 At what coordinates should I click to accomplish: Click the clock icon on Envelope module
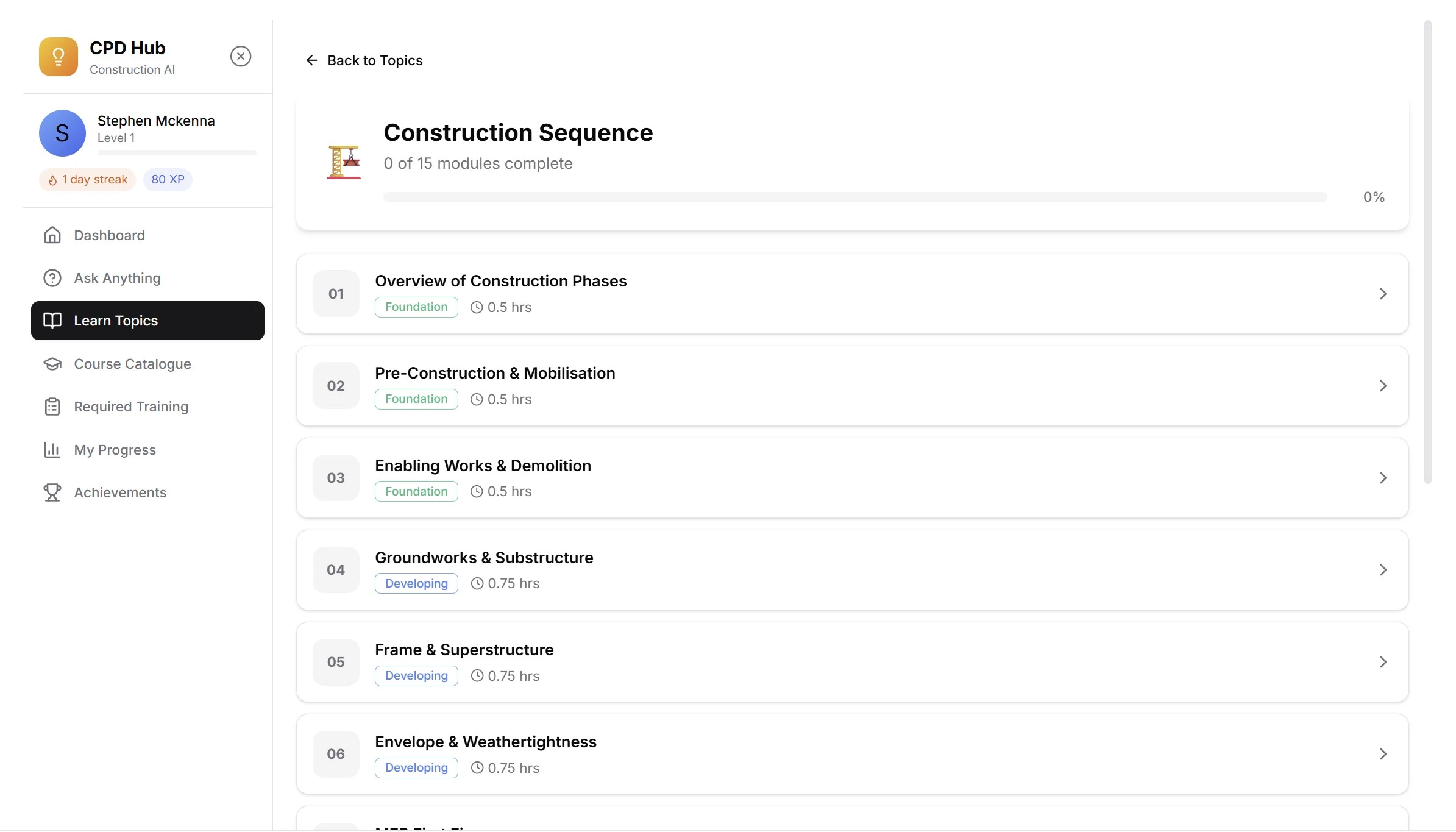(x=477, y=767)
